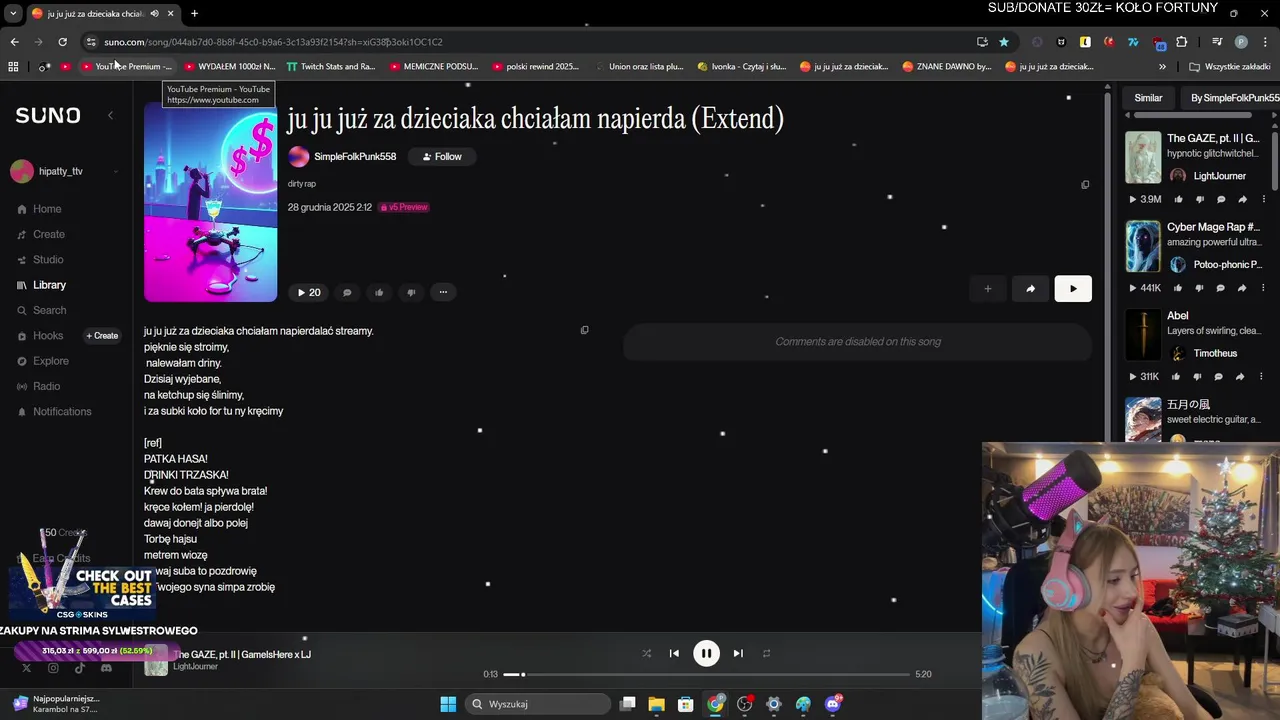The height and width of the screenshot is (720, 1280).
Task: Open Wszystkie zakładki bookmarks folder
Action: pyautogui.click(x=1230, y=67)
